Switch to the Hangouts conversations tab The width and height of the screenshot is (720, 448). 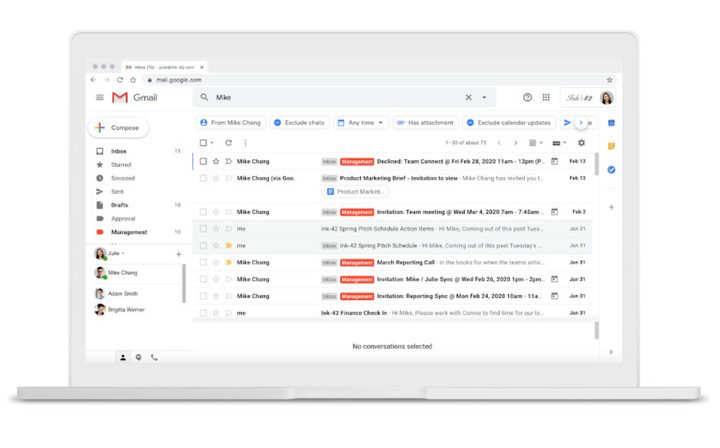[x=139, y=357]
